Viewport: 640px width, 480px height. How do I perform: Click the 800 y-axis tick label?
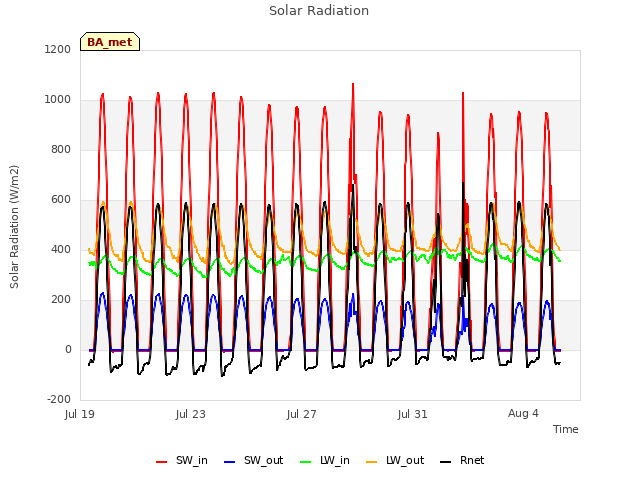coord(61,149)
